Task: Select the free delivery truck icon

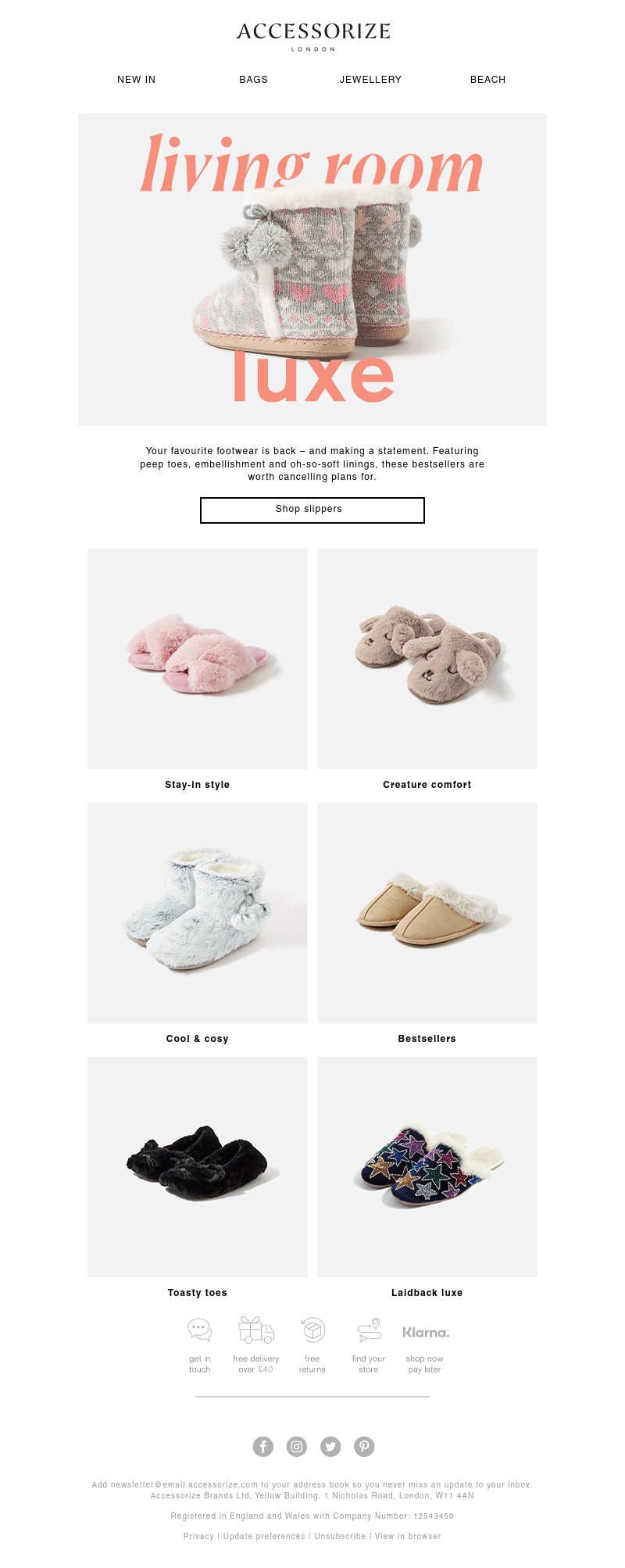Action: tap(256, 1330)
